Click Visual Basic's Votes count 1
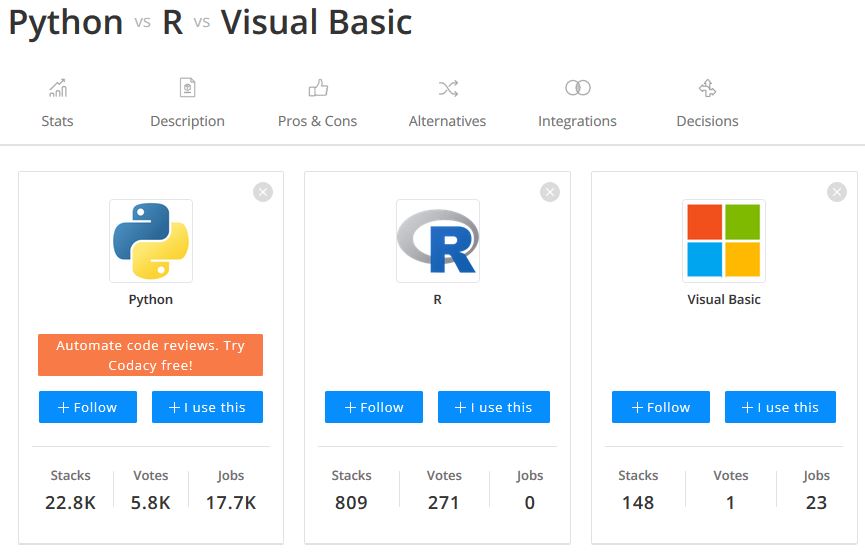The width and height of the screenshot is (865, 554). pyautogui.click(x=730, y=503)
